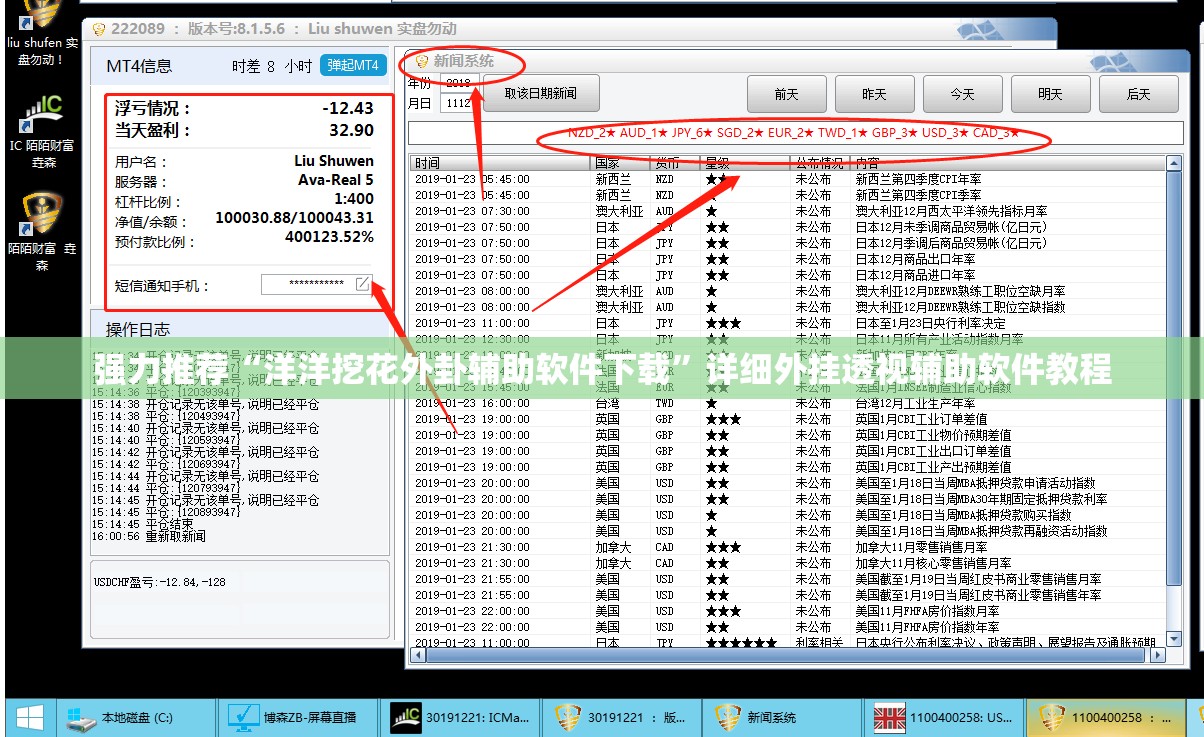
Task: Switch to 30191221: ICMa... taskbar item
Action: [x=462, y=717]
